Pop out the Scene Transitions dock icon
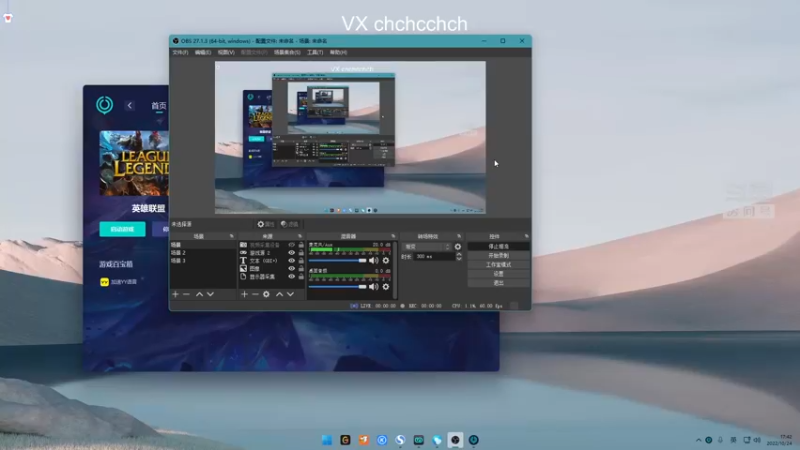Viewport: 800px width, 450px height. 459,236
